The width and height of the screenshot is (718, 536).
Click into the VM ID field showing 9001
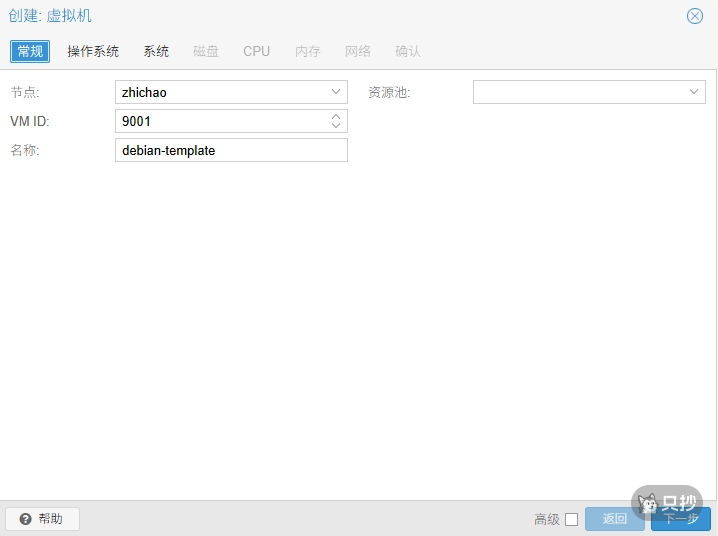220,121
